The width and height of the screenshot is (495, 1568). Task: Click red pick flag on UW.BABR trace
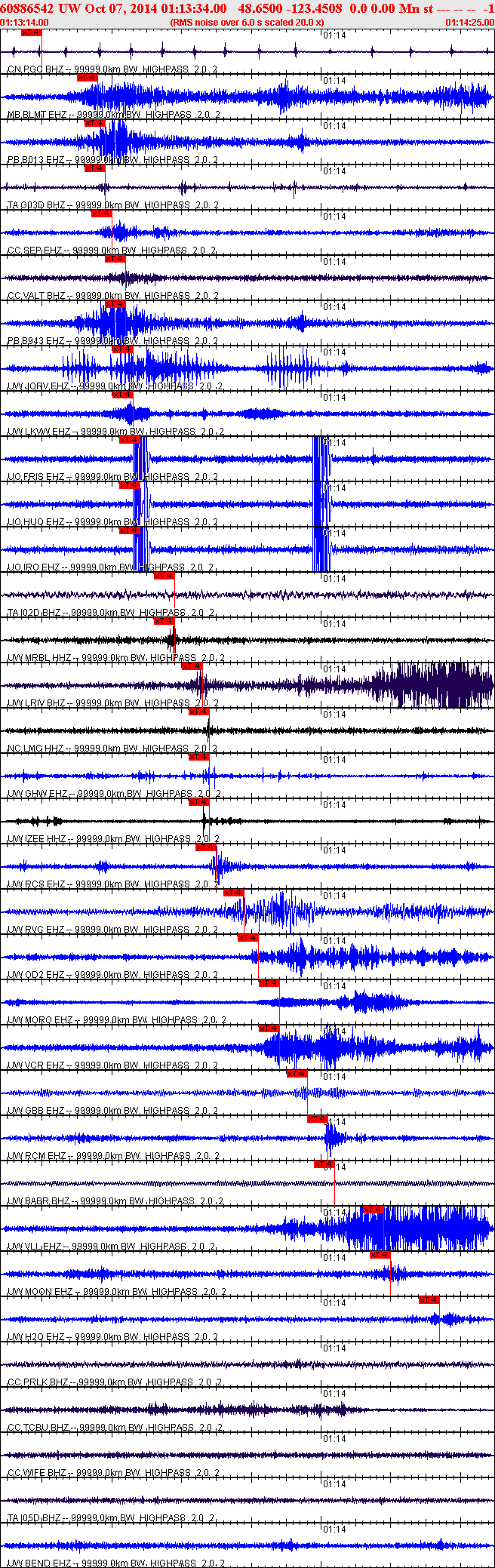pyautogui.click(x=324, y=1164)
